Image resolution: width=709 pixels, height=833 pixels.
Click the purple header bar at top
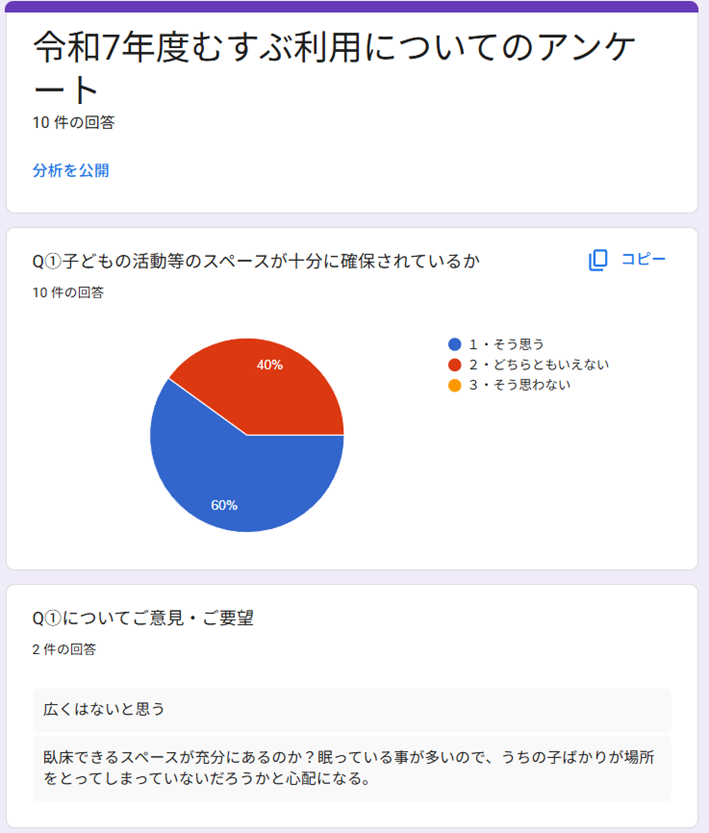[352, 6]
